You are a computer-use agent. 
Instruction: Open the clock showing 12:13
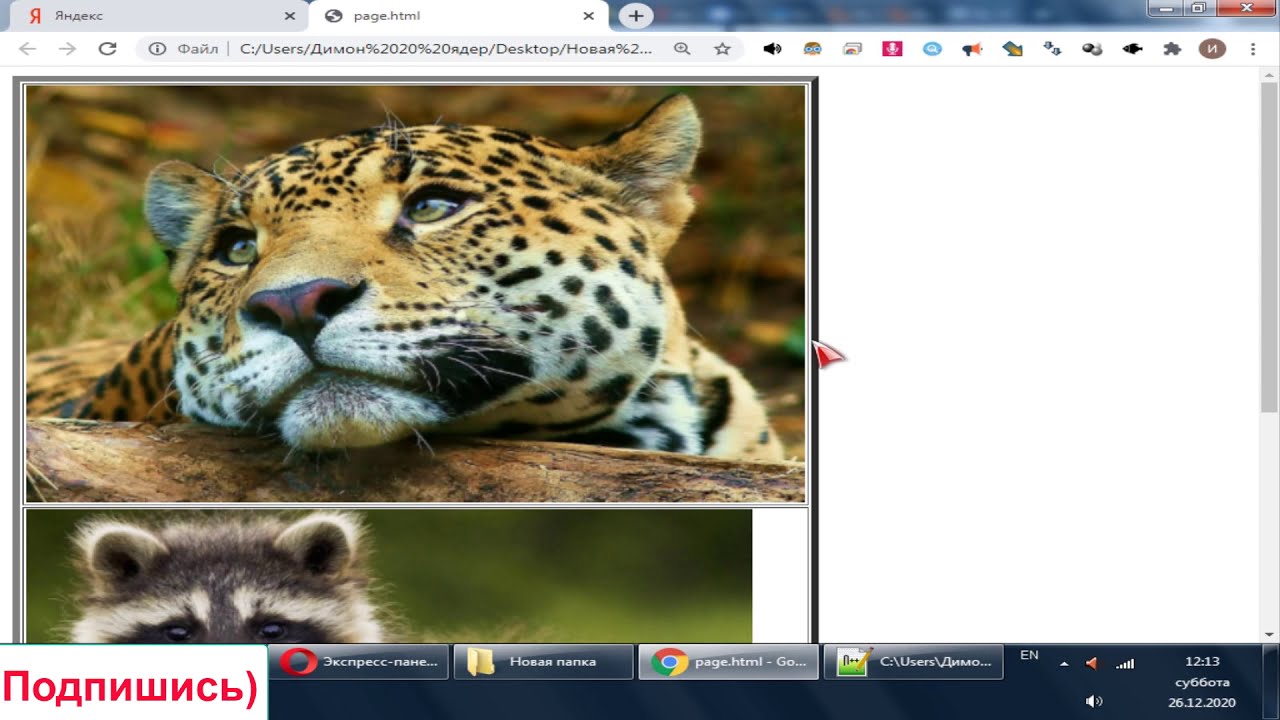(1202, 682)
